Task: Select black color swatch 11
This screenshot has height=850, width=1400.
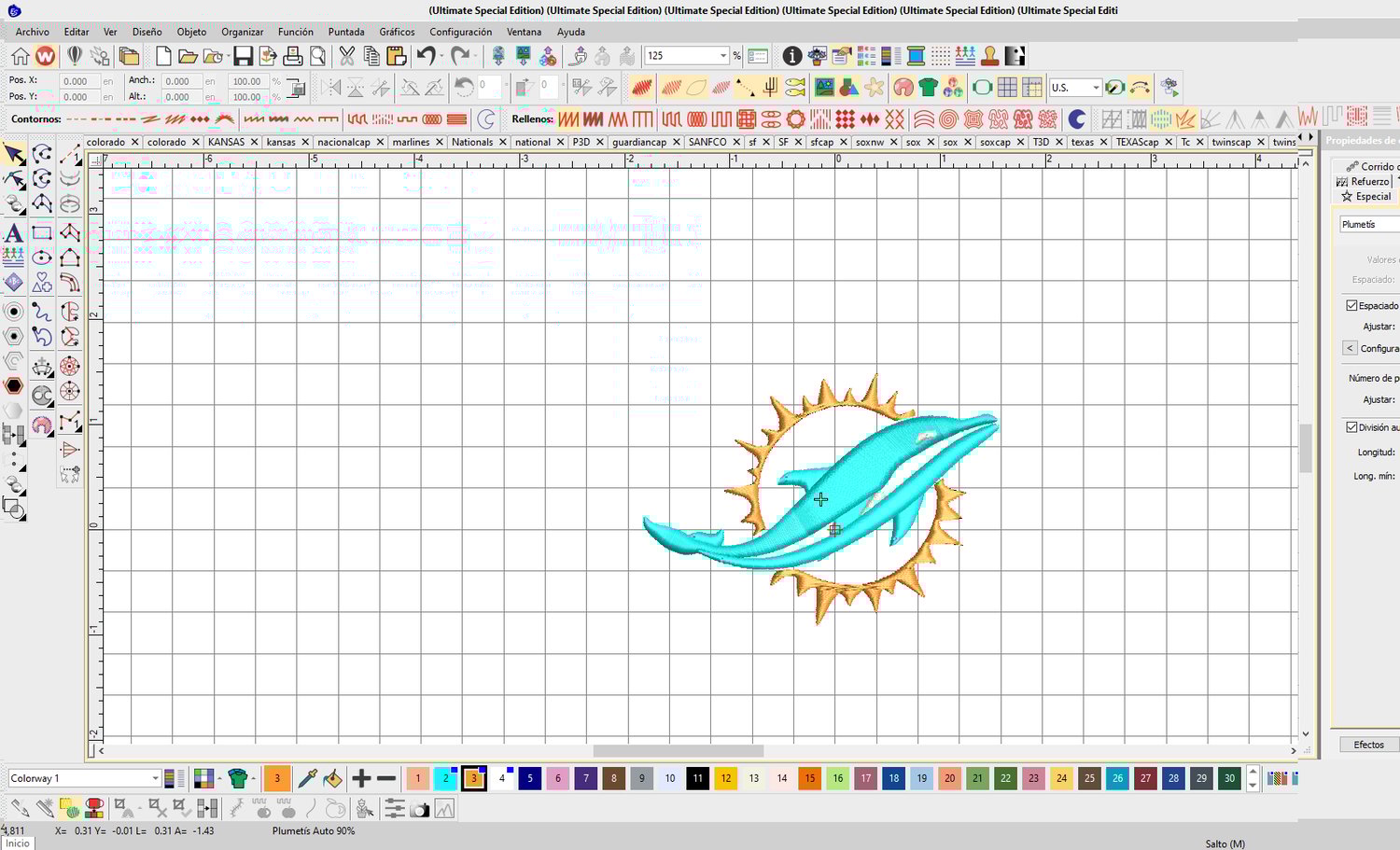Action: 697,778
